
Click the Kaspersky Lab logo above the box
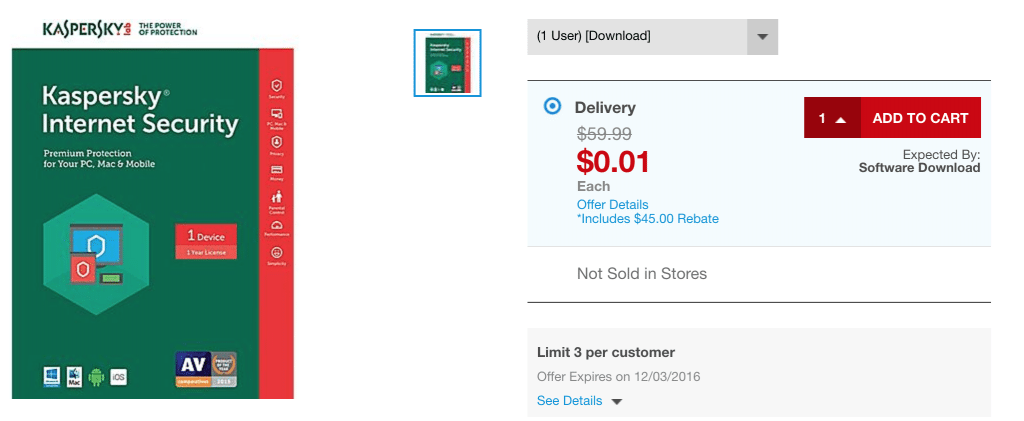tap(120, 29)
